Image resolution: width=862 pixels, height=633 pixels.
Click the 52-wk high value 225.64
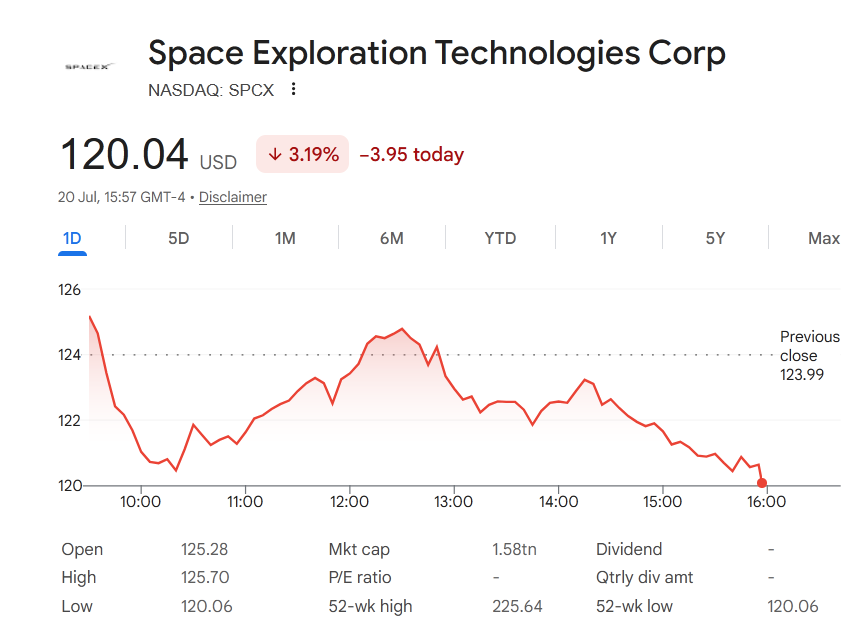pos(517,606)
